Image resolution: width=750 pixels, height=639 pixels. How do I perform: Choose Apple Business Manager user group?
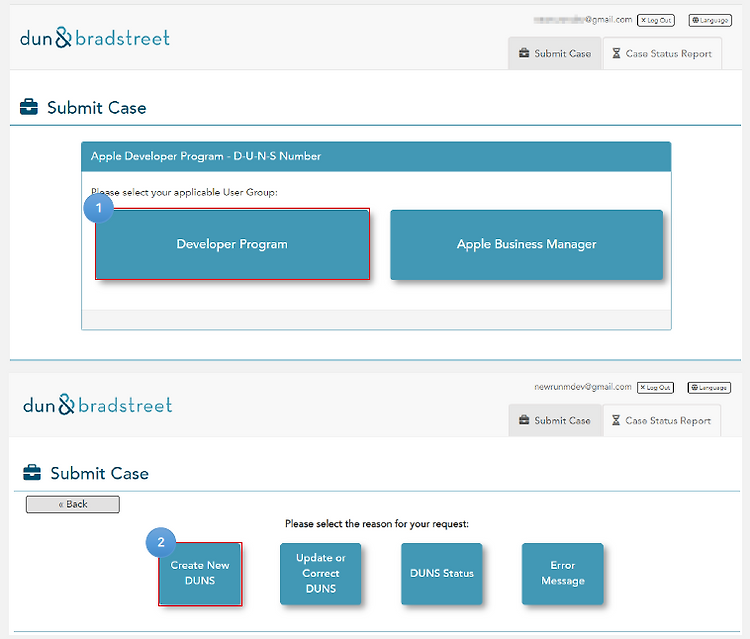coord(527,244)
